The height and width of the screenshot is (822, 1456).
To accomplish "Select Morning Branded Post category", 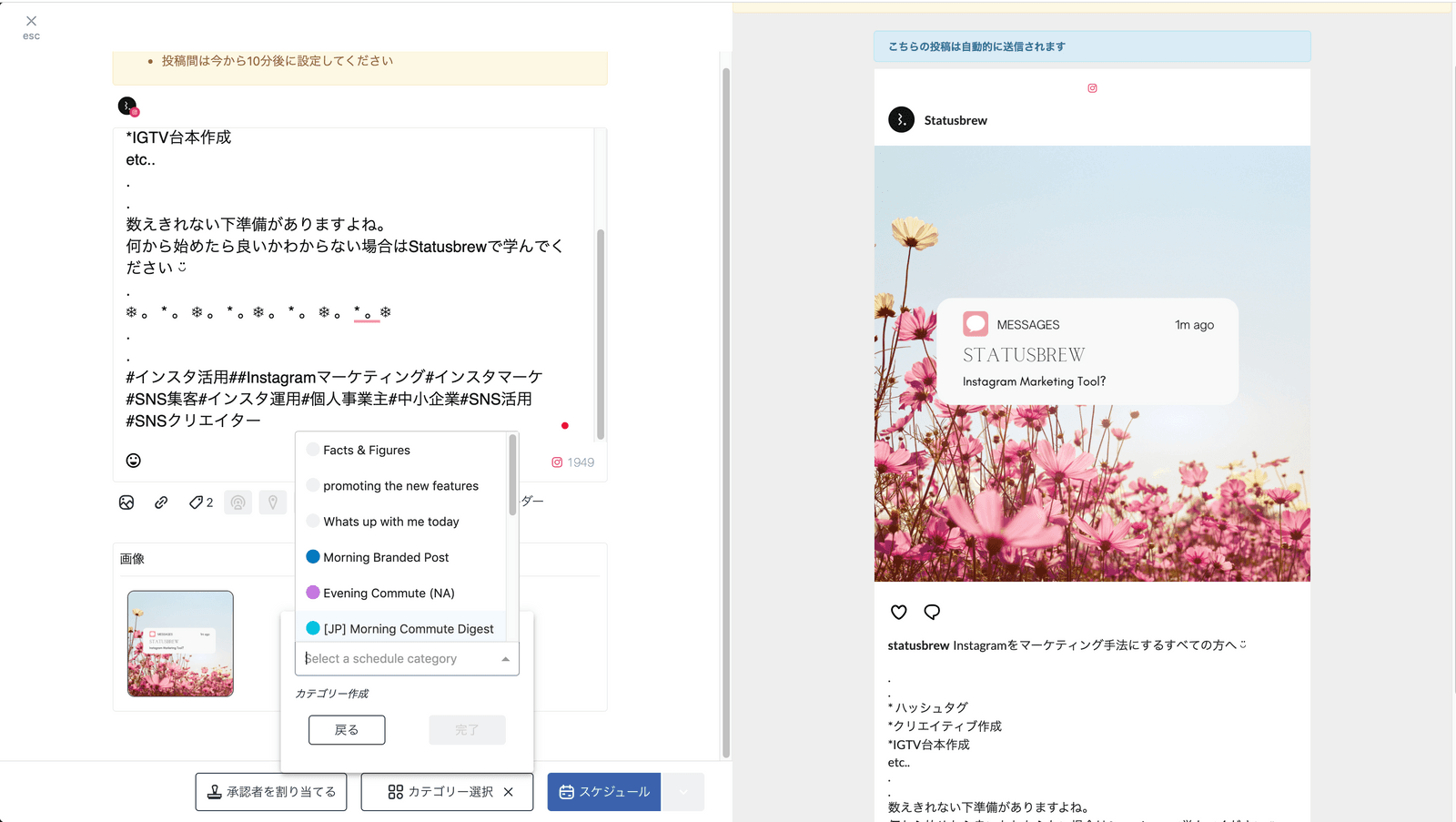I will pyautogui.click(x=386, y=557).
